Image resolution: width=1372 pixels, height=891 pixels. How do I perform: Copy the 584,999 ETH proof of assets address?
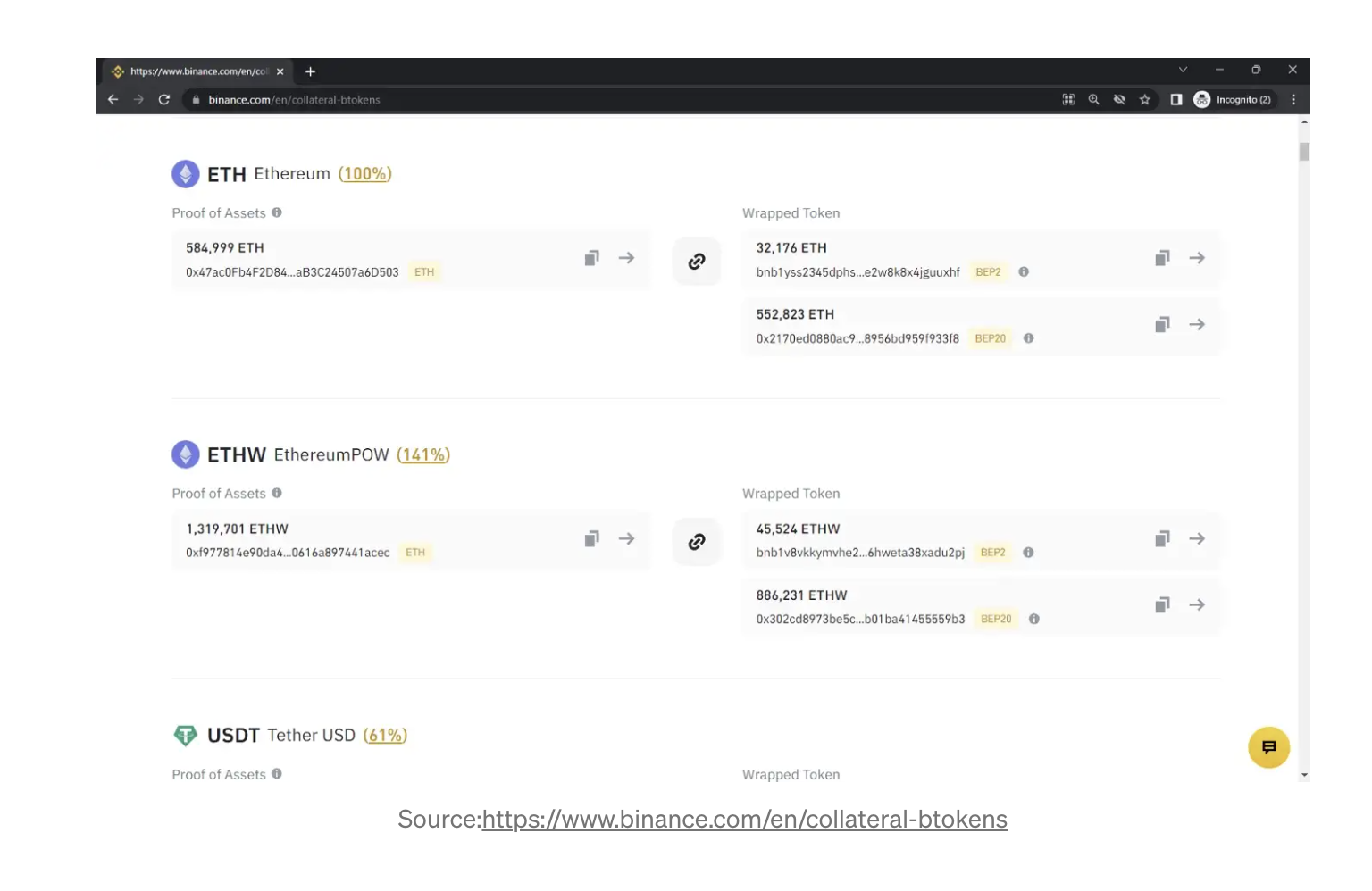pyautogui.click(x=591, y=258)
